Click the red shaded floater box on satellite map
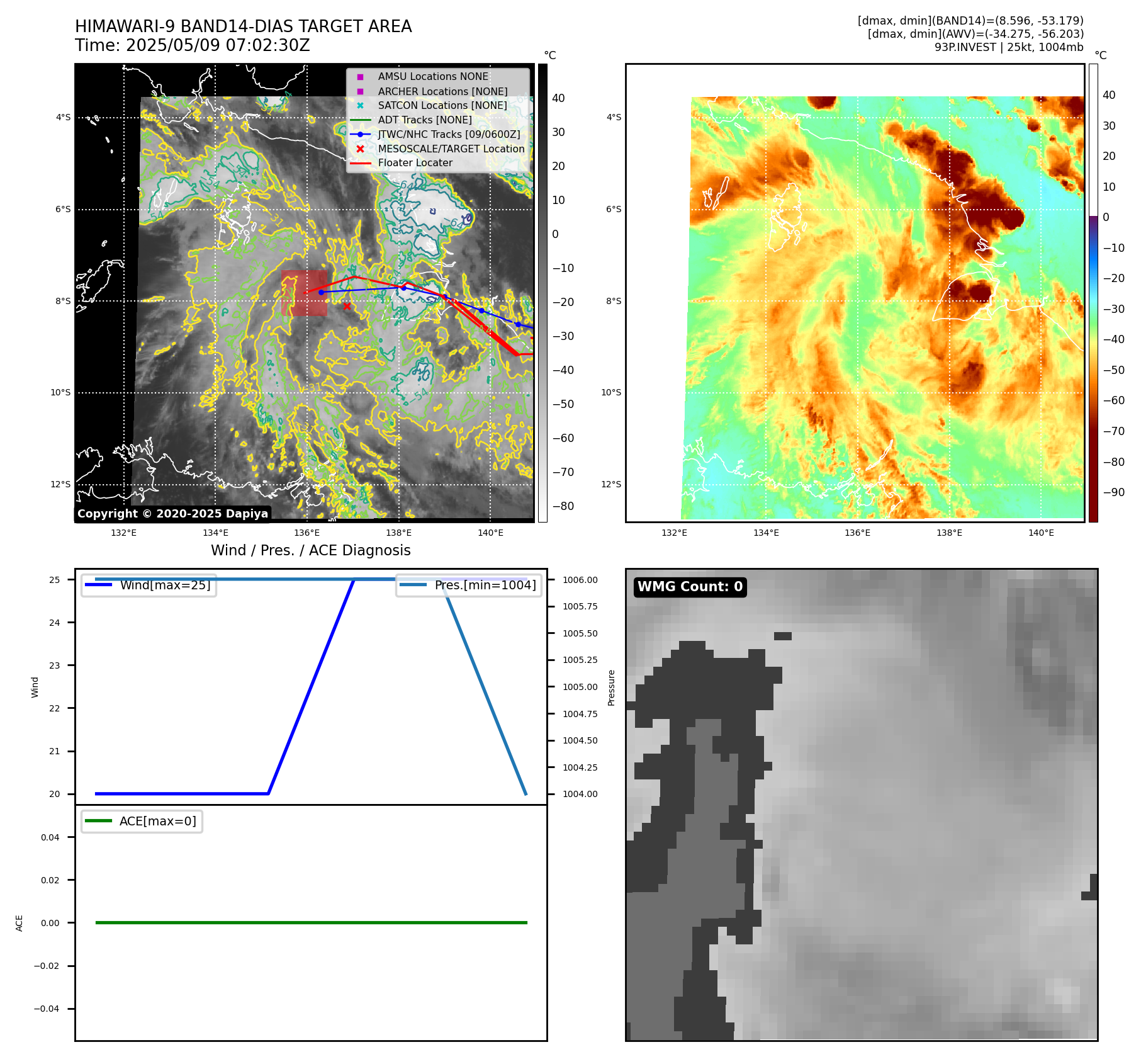 tap(304, 293)
